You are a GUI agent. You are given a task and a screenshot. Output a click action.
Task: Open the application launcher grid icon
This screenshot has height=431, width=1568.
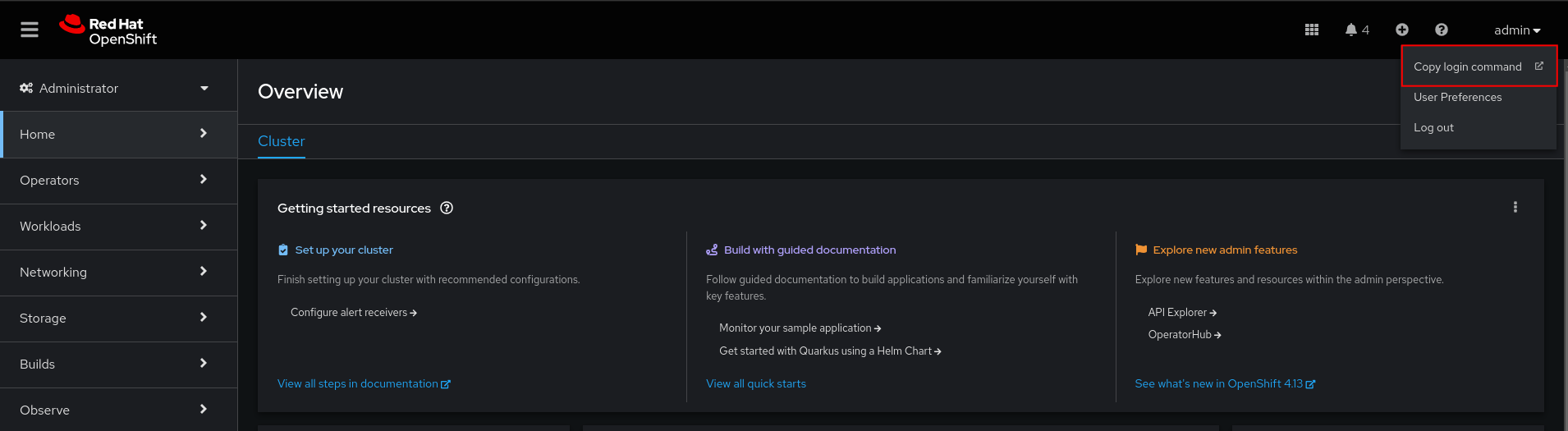tap(1311, 30)
